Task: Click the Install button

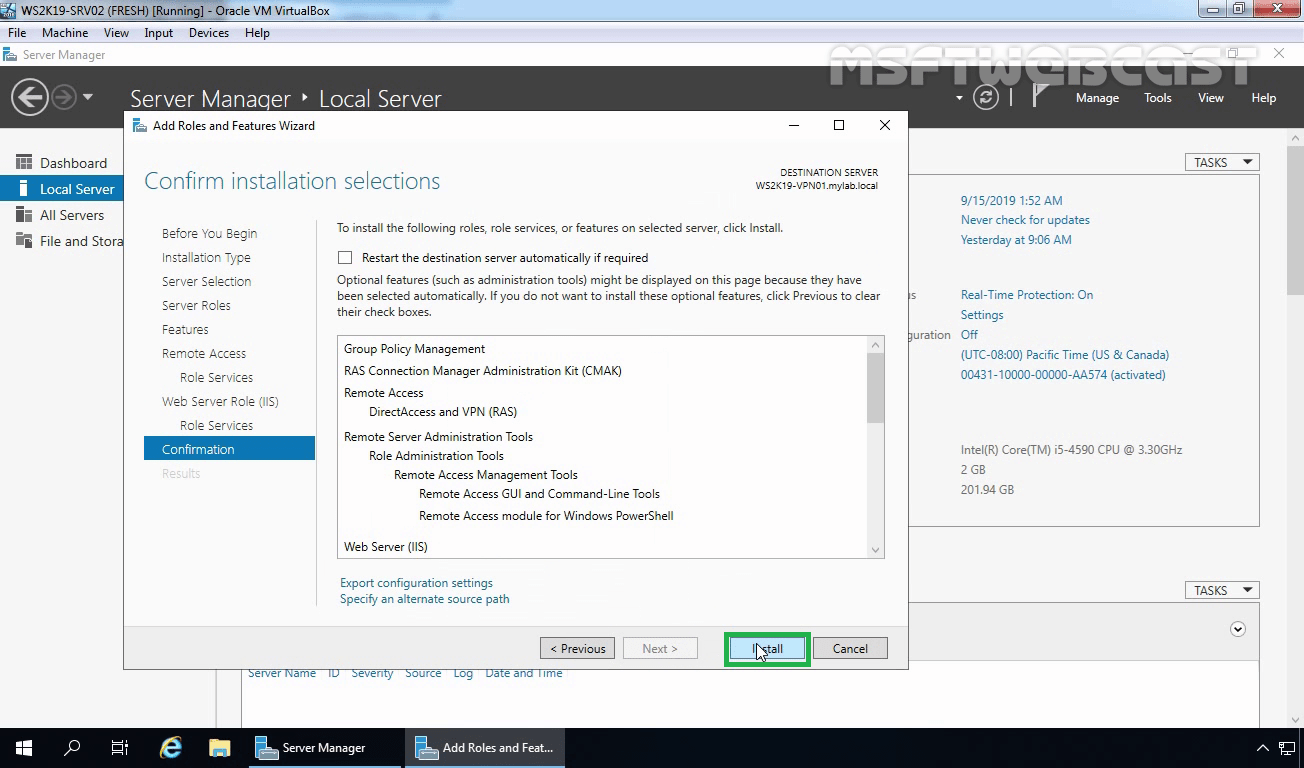Action: coord(766,648)
